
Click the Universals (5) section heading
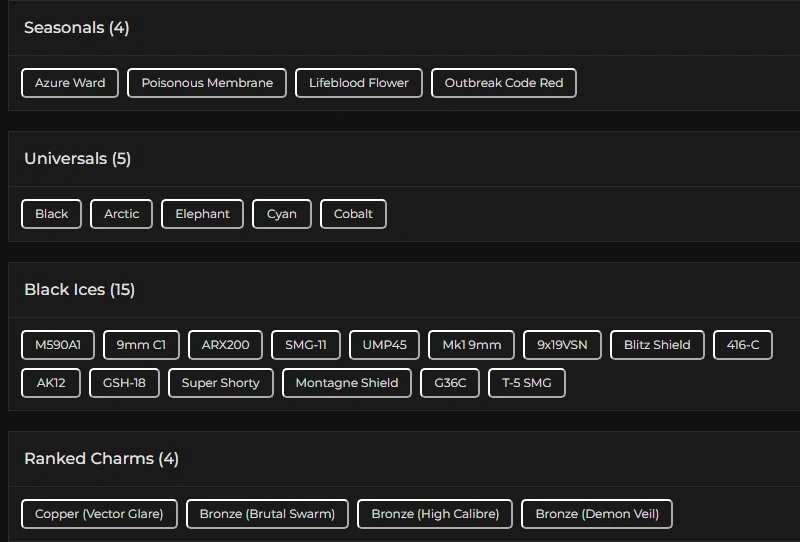tap(78, 159)
